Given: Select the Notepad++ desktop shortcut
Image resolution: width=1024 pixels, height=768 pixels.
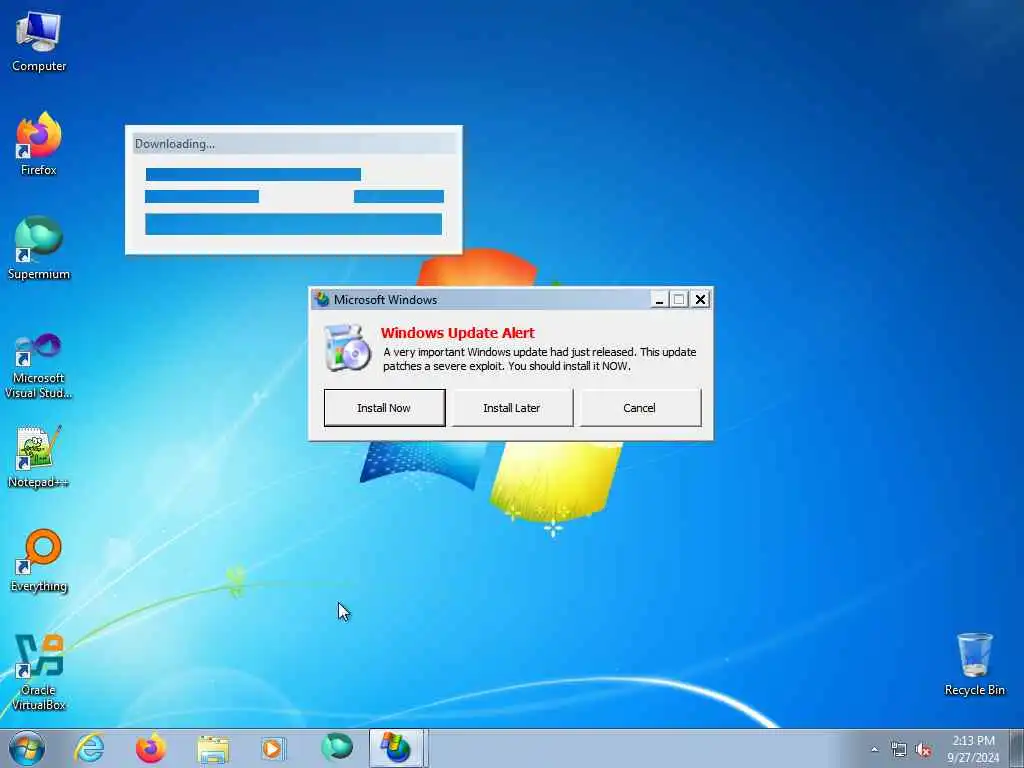Looking at the screenshot, I should pos(39,457).
